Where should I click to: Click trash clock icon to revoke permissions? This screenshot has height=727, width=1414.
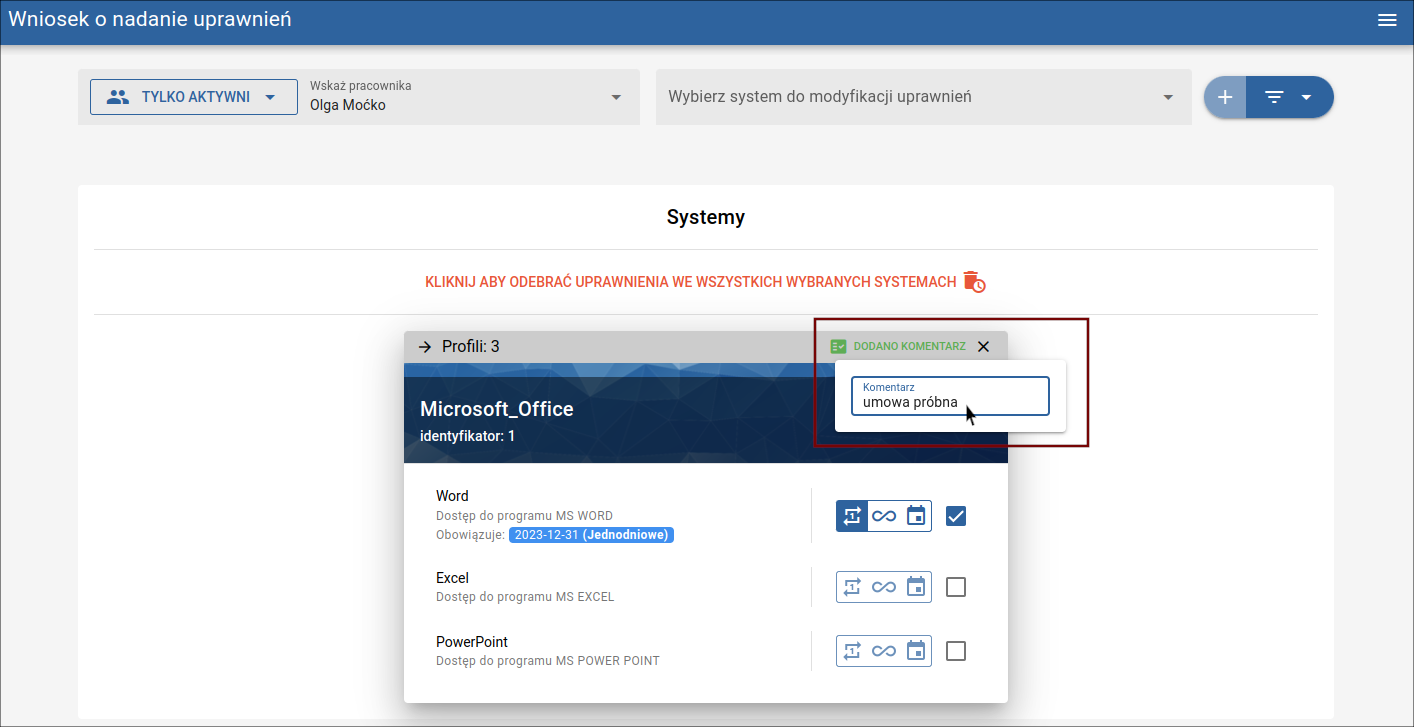pos(974,282)
